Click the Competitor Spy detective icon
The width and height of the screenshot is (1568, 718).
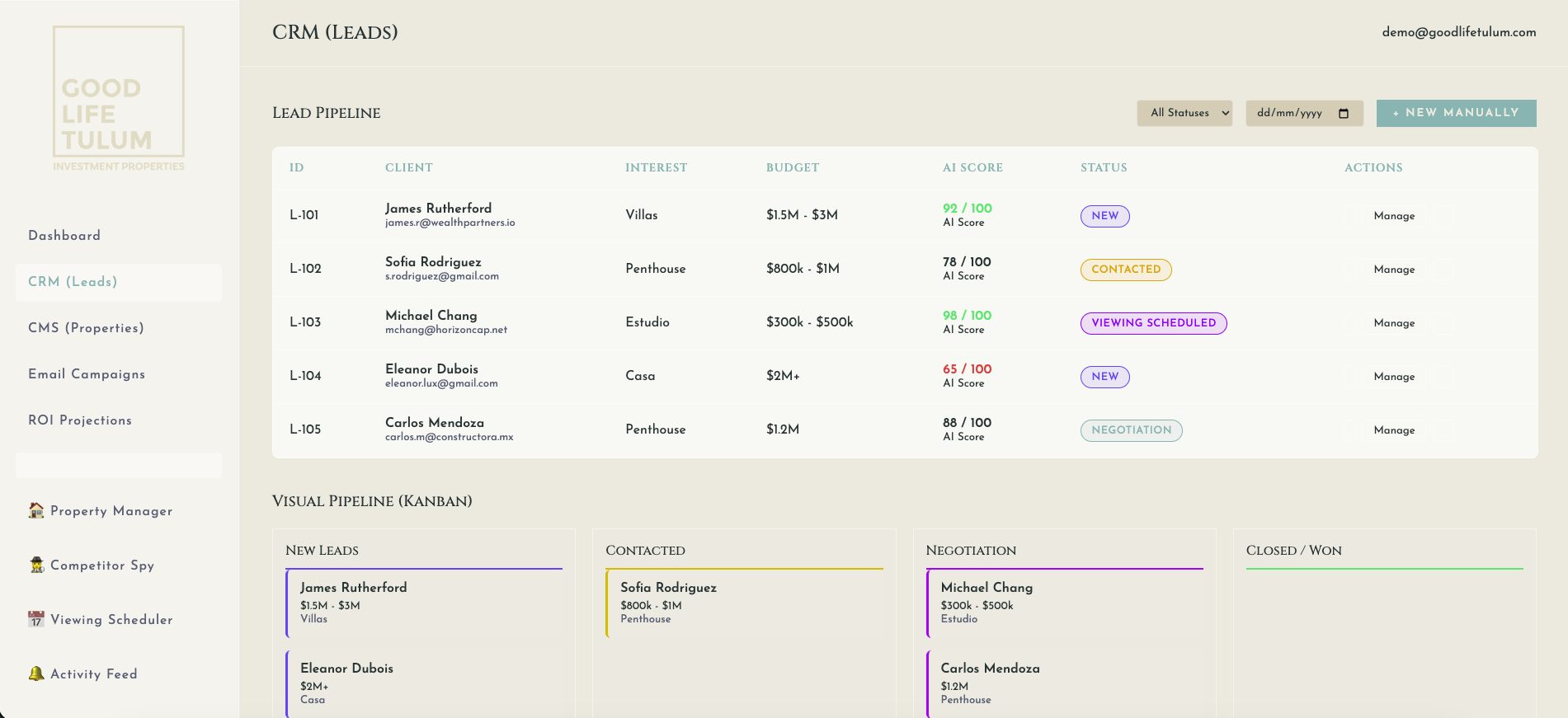pyautogui.click(x=36, y=565)
